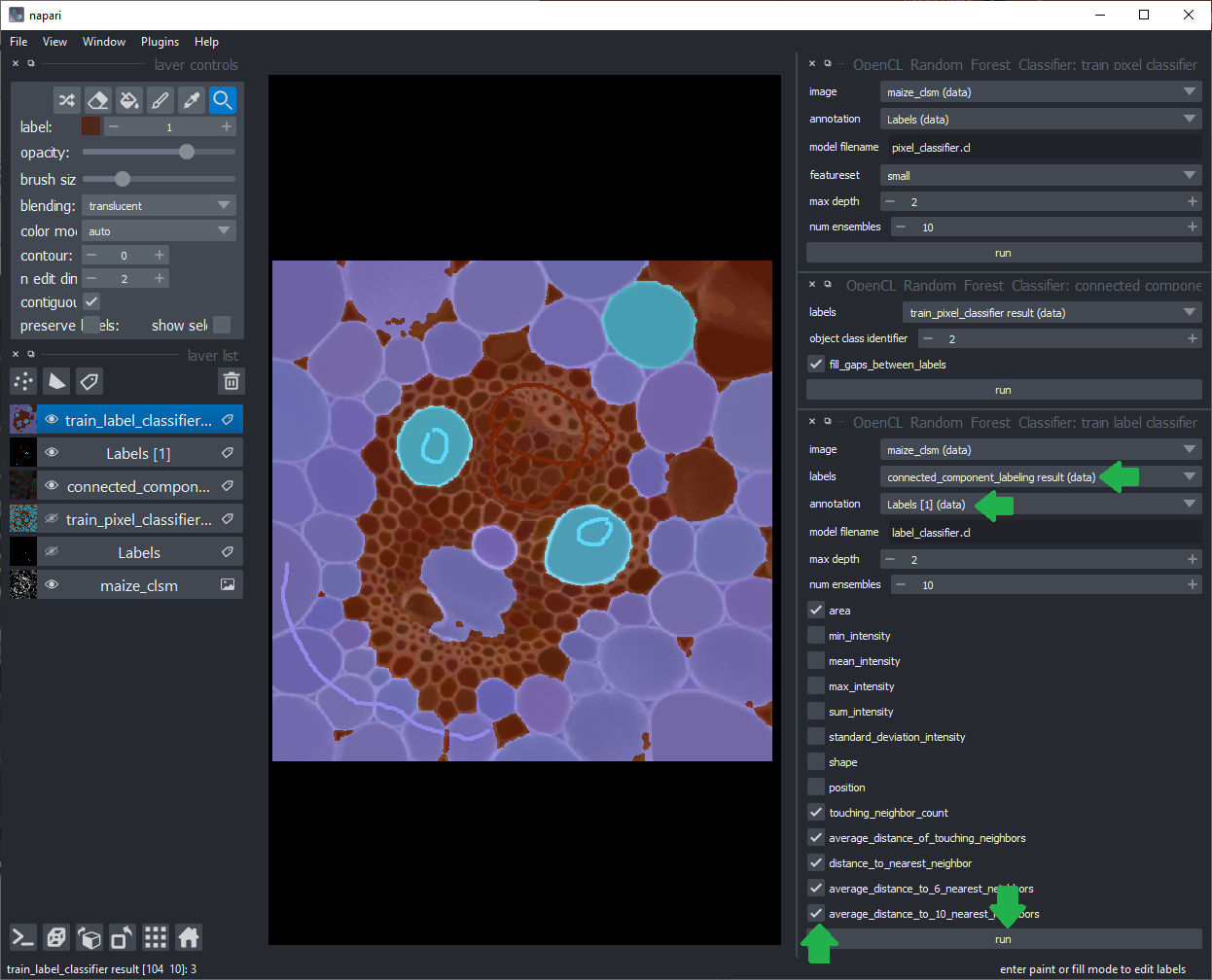Enable the mean_intensity feature checkbox
1212x980 pixels.
[x=816, y=661]
